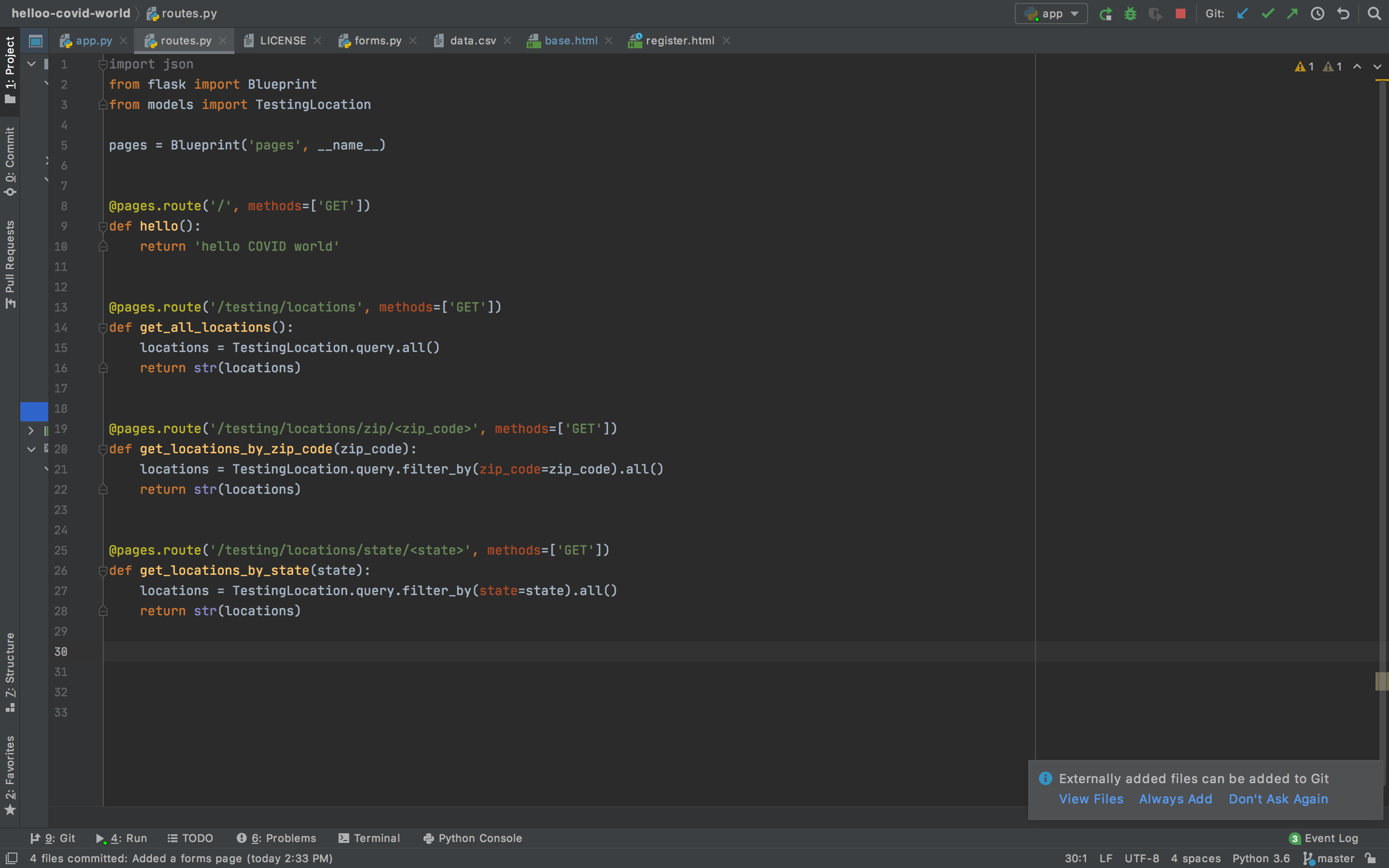The width and height of the screenshot is (1389, 868).
Task: Click the Git Push arrow icon
Action: (1292, 14)
